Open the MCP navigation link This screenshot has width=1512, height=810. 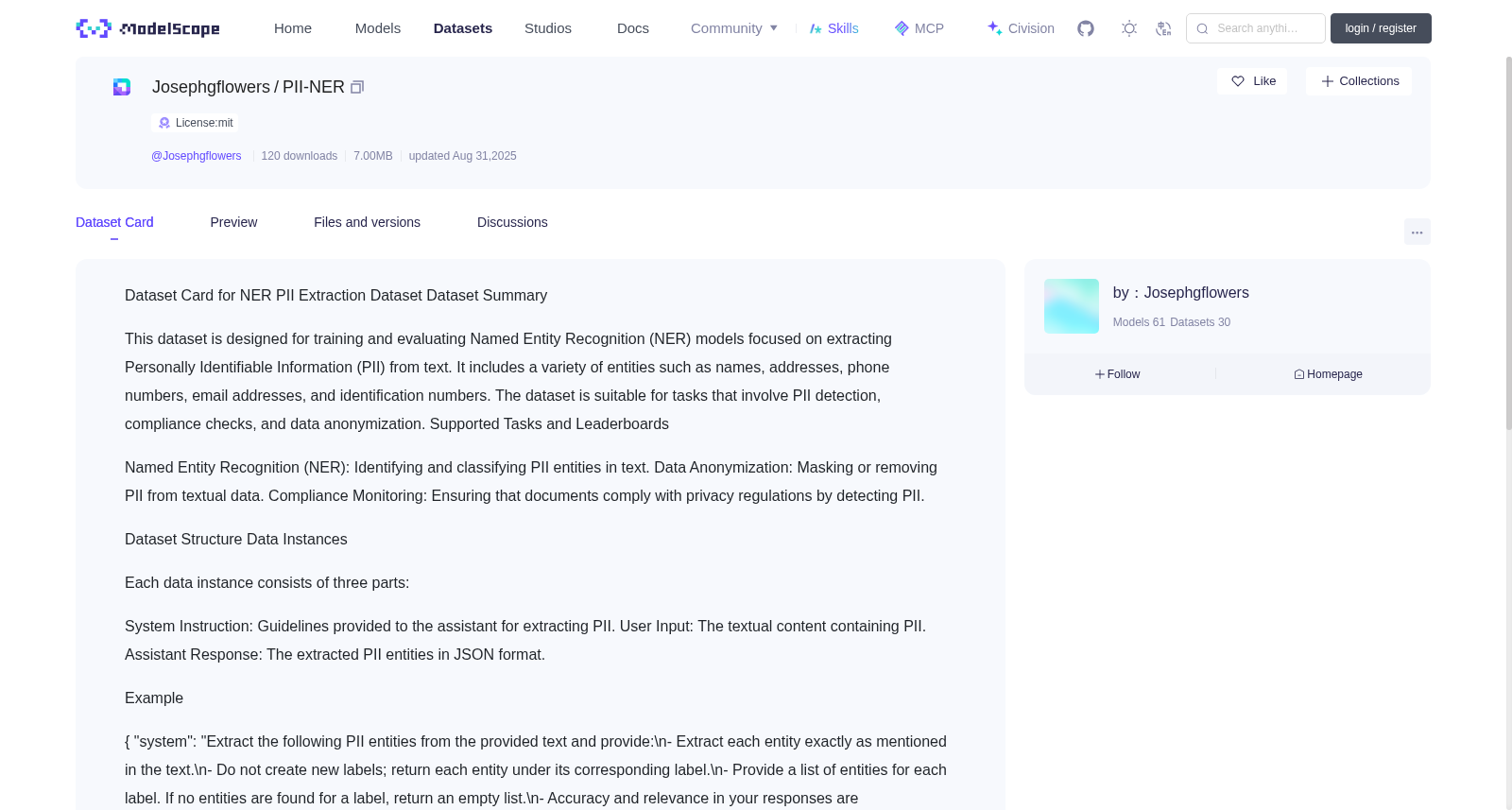point(919,28)
